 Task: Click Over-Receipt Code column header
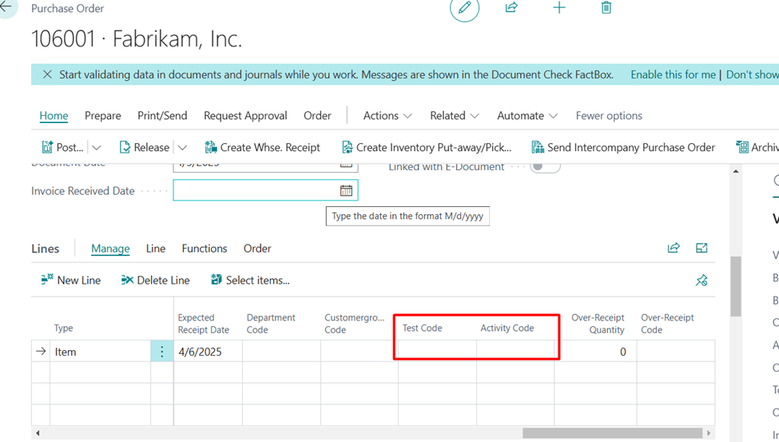pyautogui.click(x=667, y=323)
